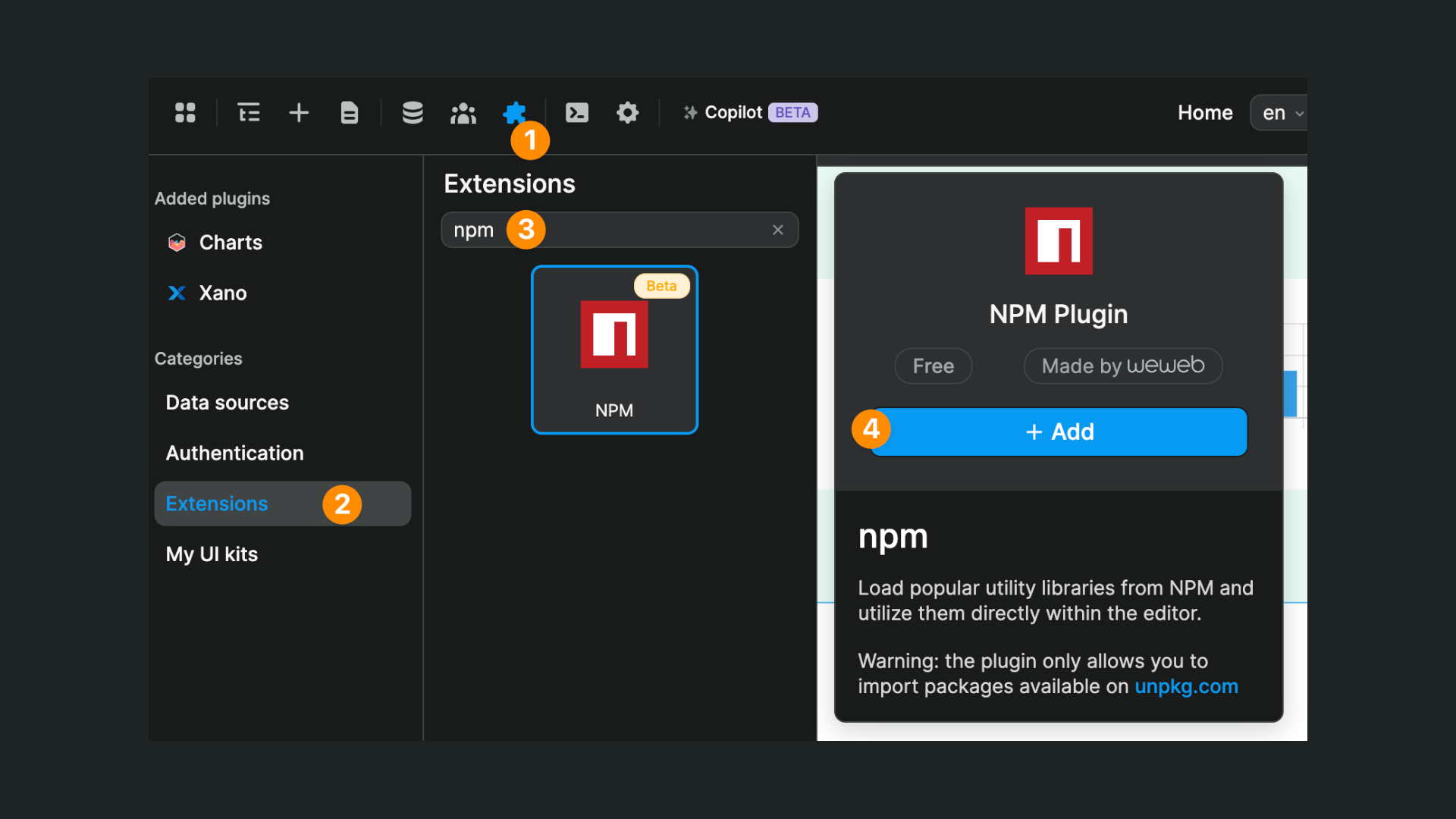Open the settings gear icon
Viewport: 1456px width, 819px height.
click(x=628, y=112)
